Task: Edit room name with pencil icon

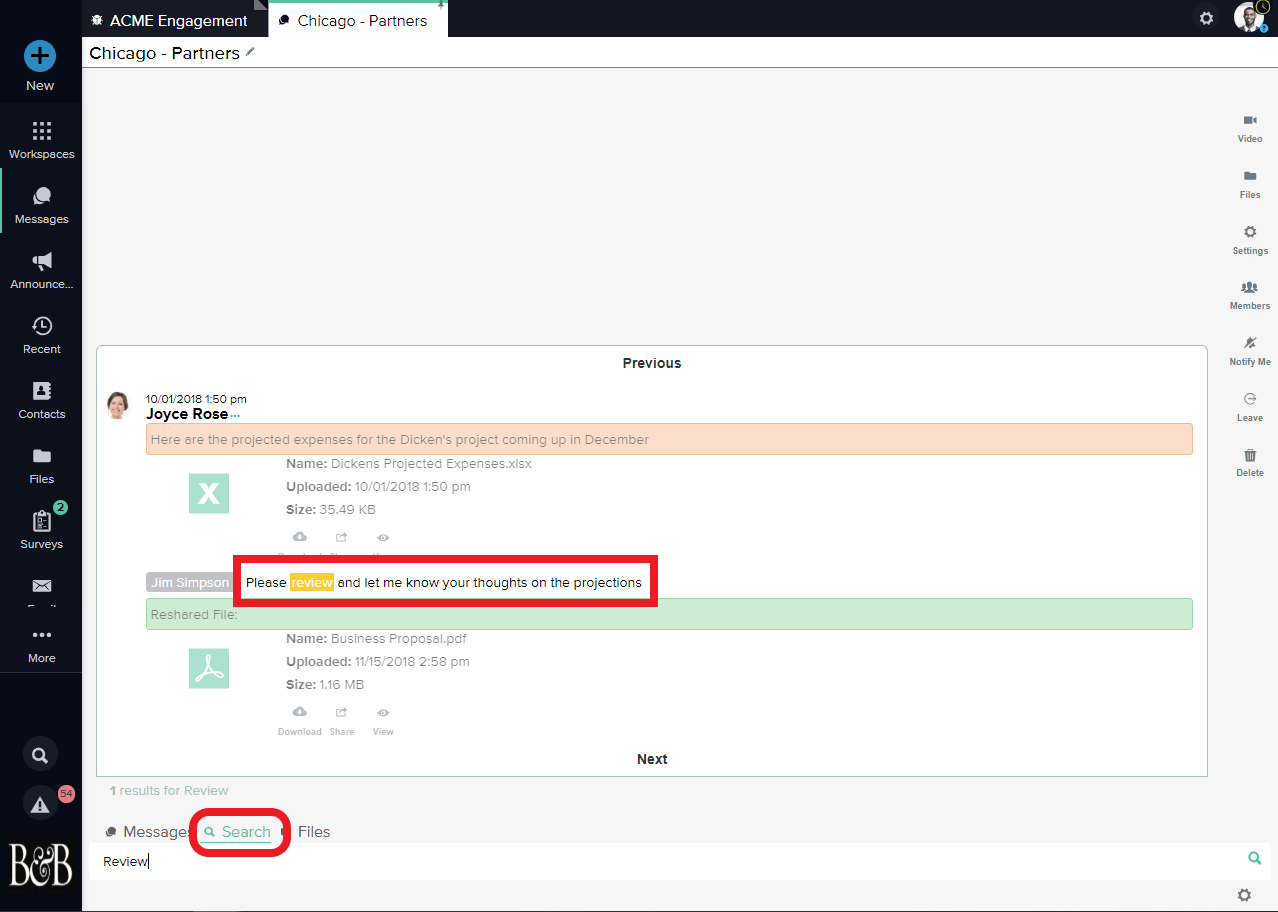Action: (x=250, y=52)
